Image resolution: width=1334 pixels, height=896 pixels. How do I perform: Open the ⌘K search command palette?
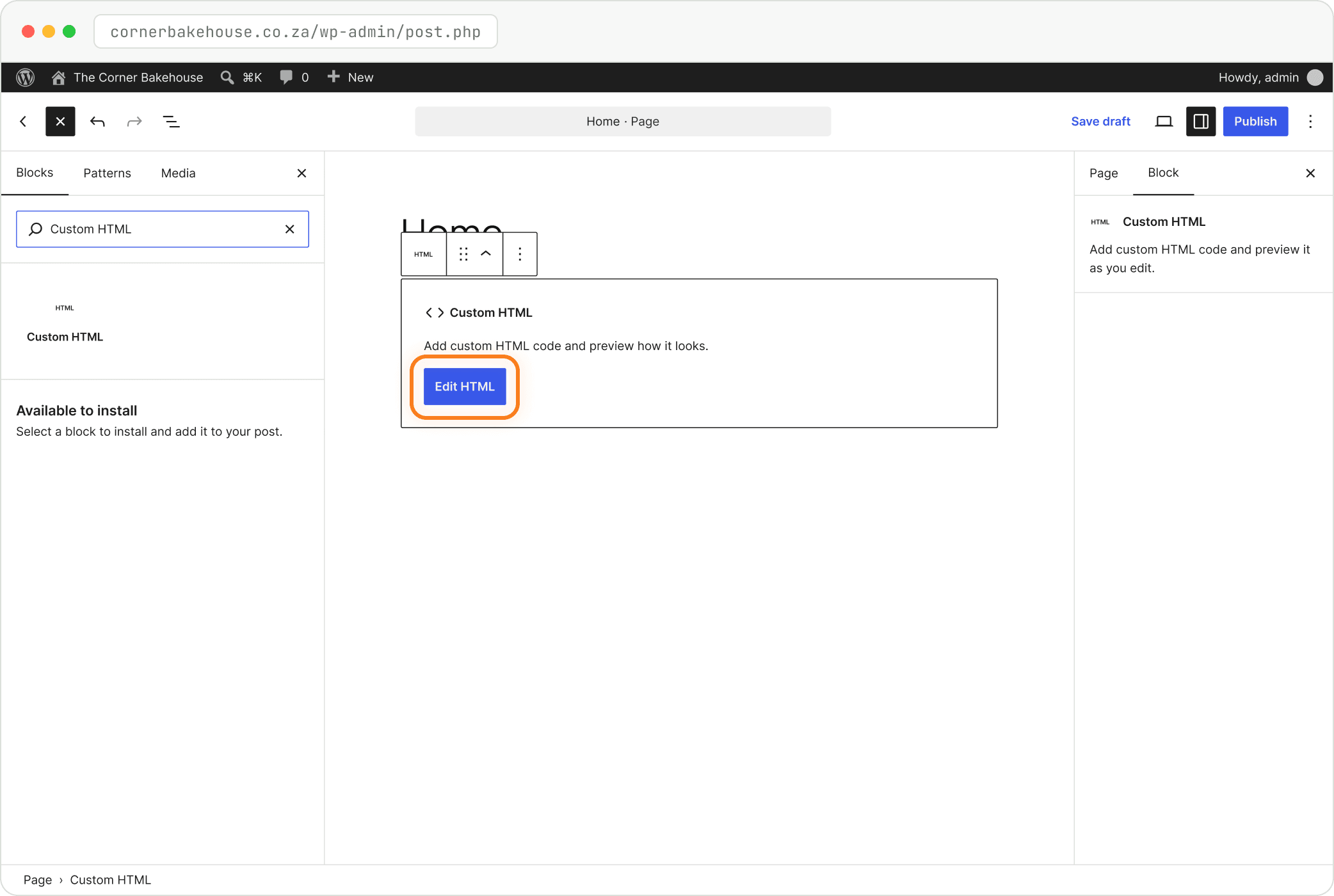[x=241, y=77]
